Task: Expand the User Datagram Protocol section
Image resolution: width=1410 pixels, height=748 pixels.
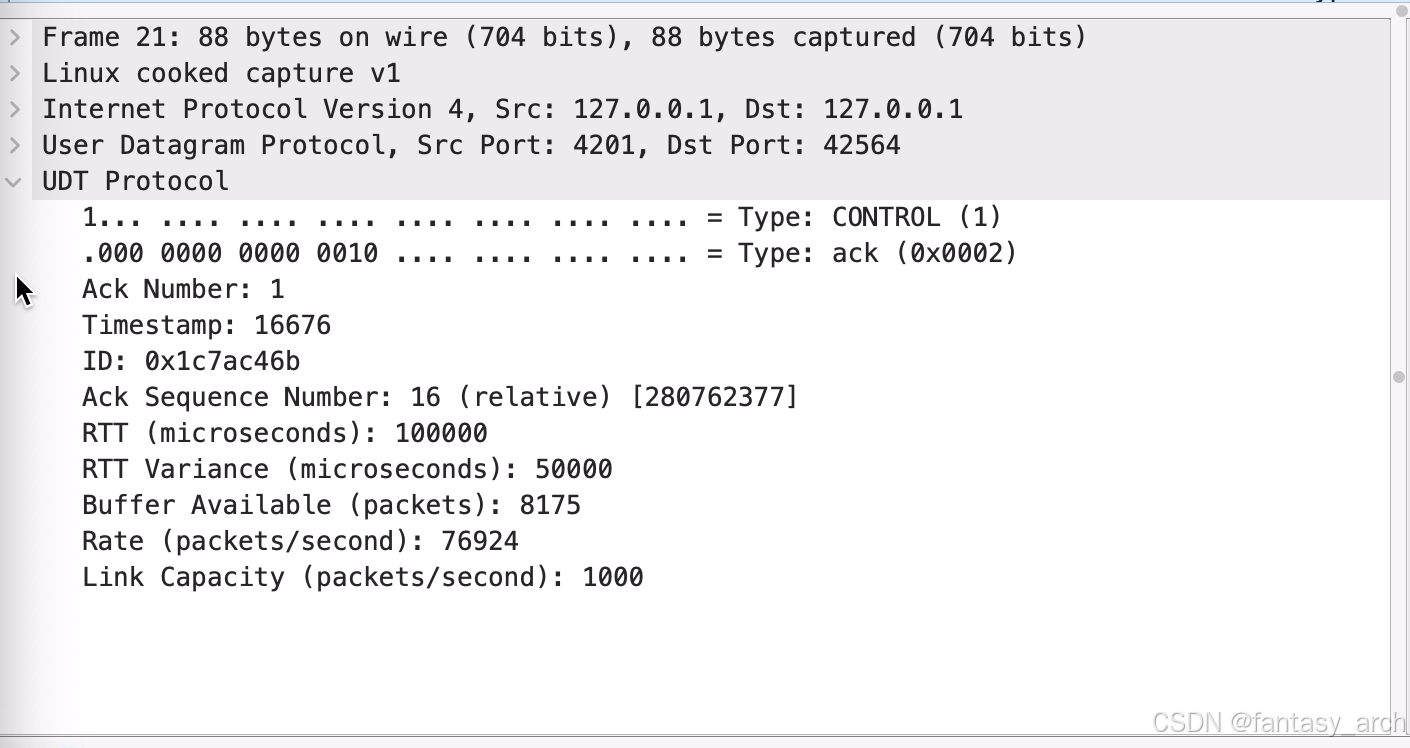Action: (14, 145)
